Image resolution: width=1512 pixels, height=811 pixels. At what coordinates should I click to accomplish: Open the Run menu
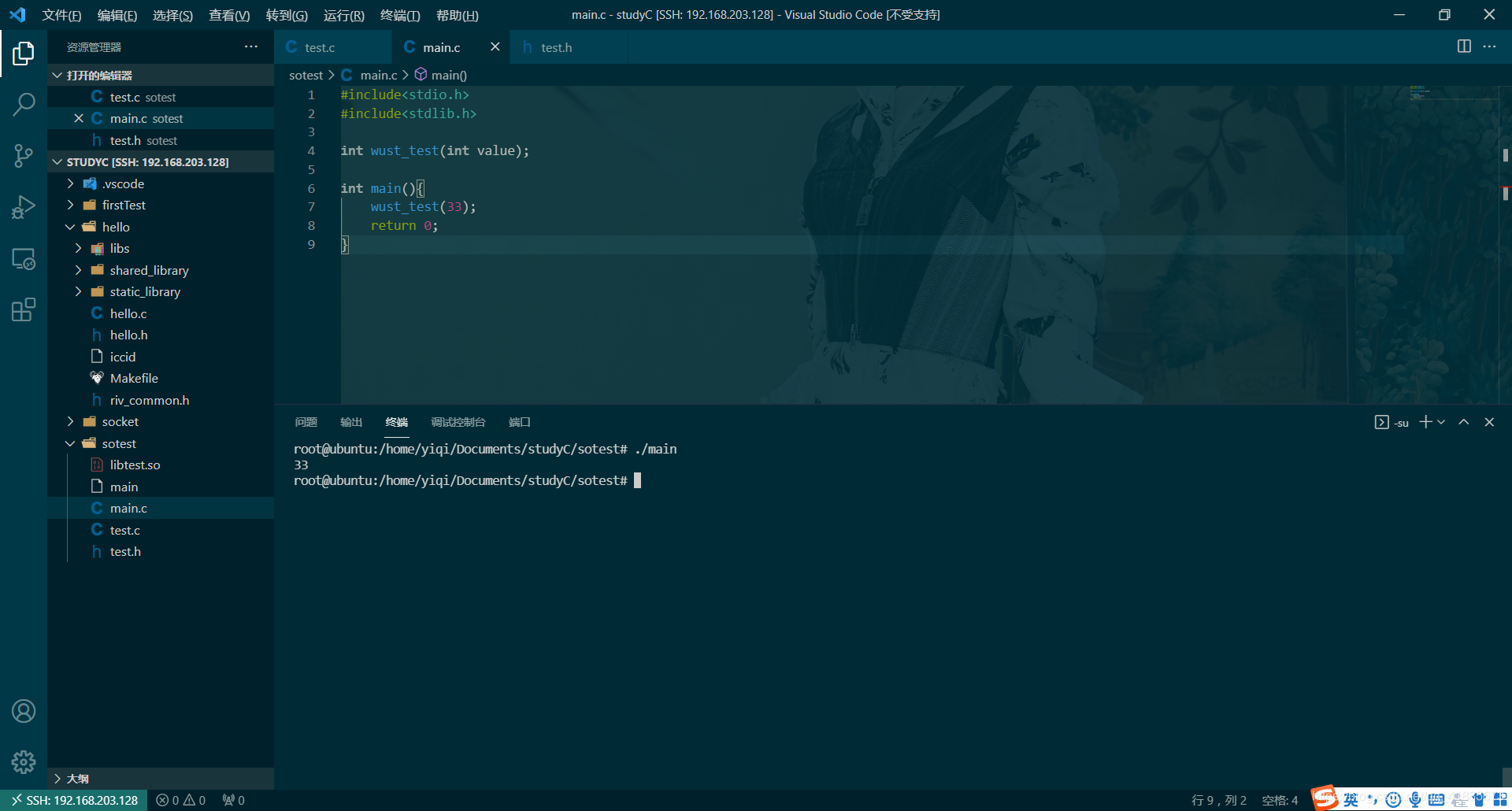point(344,15)
